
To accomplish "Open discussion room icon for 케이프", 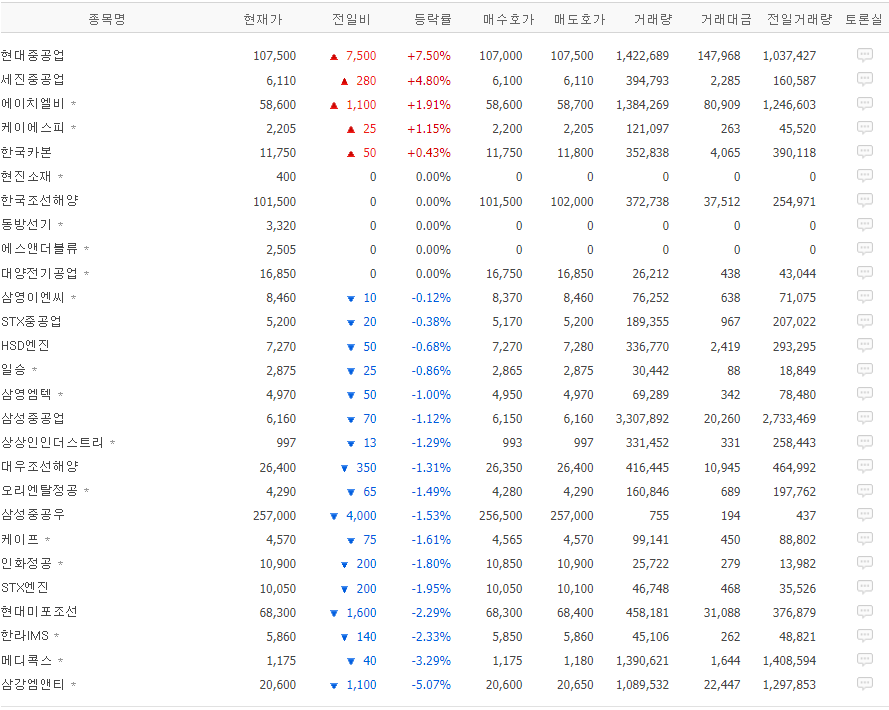I will tap(865, 539).
